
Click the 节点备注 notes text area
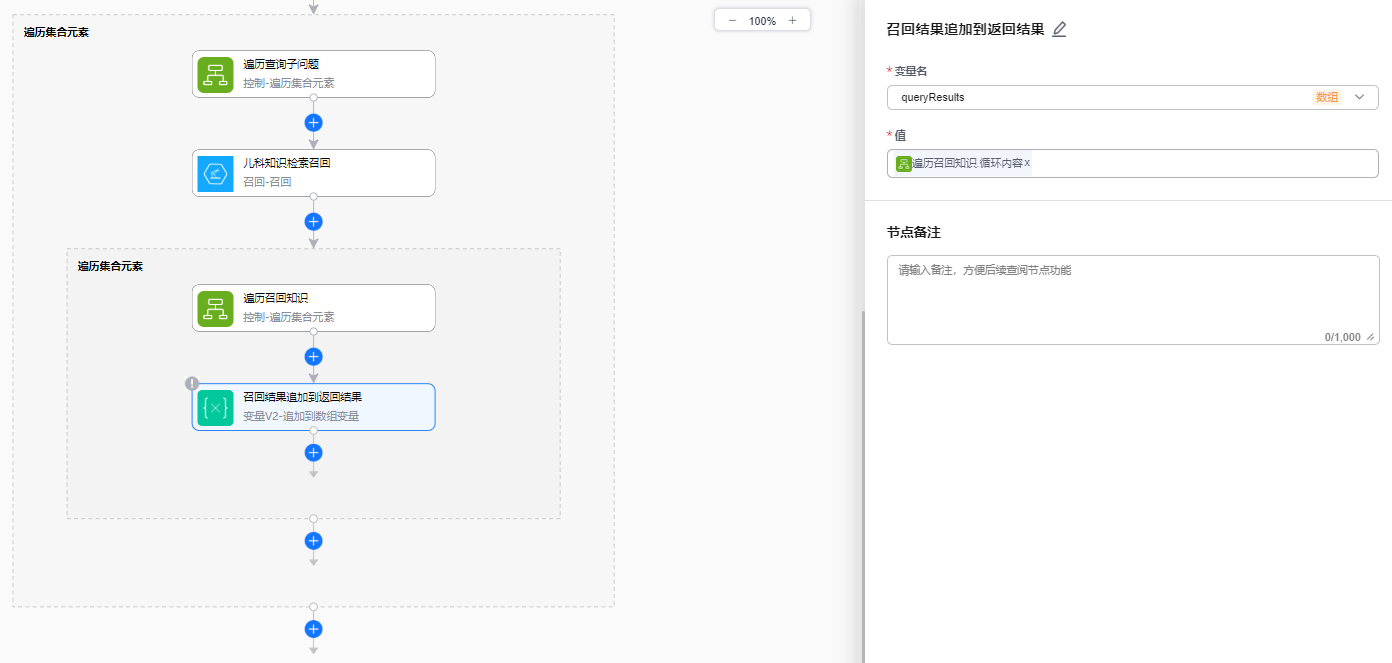point(1132,299)
